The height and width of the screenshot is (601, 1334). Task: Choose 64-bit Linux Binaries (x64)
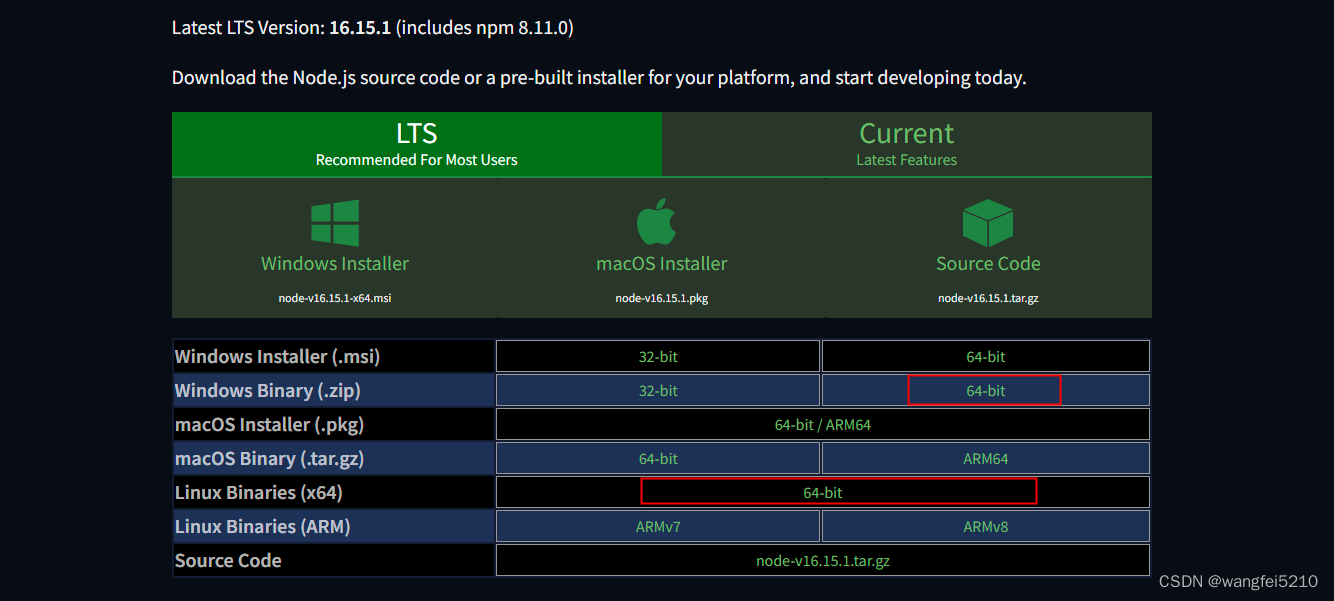[823, 493]
